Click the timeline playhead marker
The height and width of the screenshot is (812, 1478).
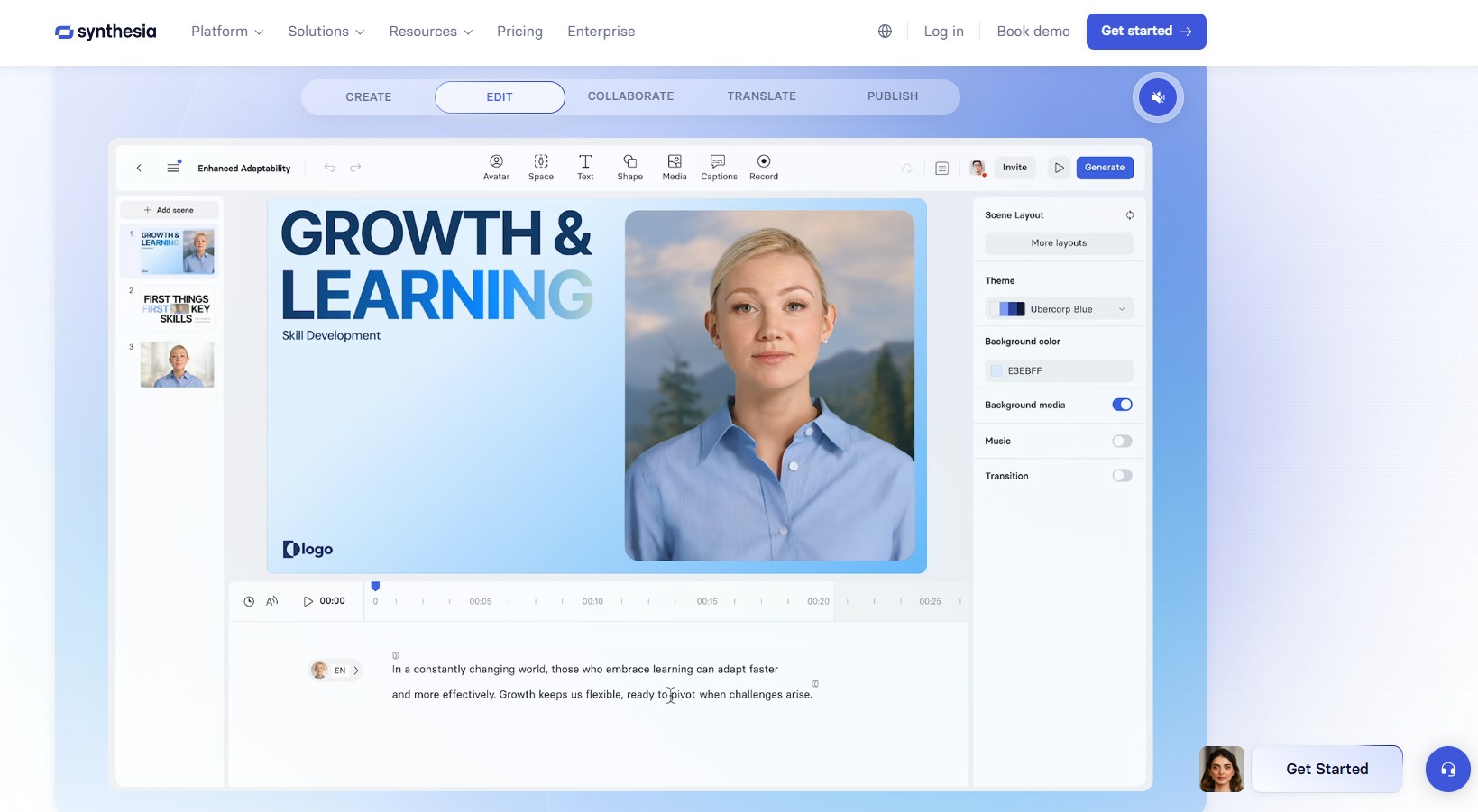(x=375, y=587)
